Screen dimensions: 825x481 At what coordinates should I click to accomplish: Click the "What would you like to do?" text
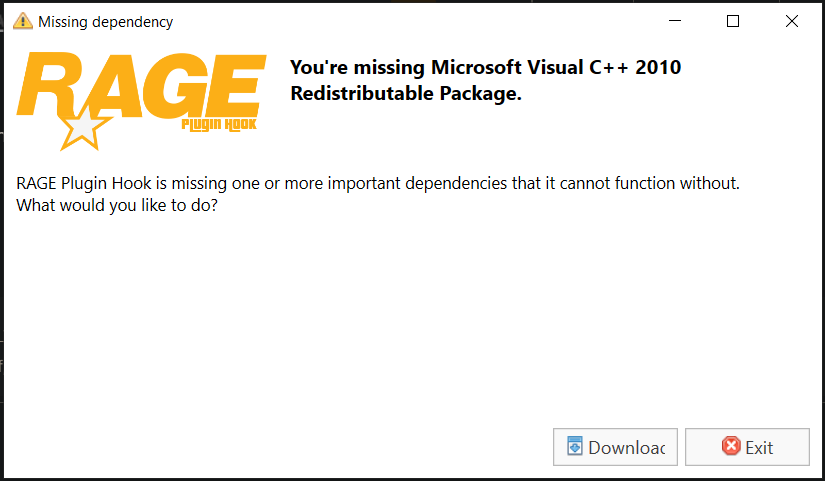pos(117,206)
